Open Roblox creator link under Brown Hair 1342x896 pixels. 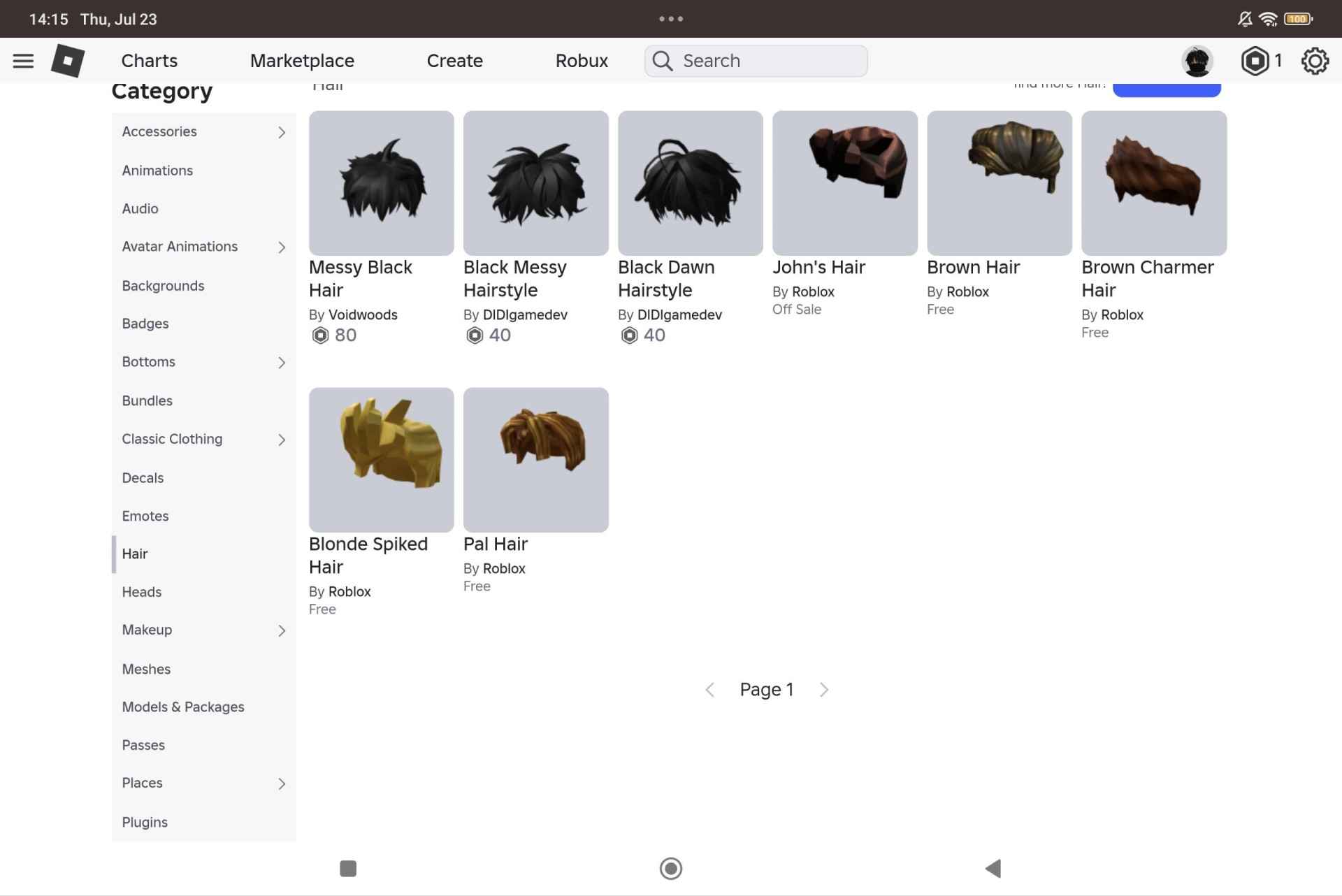pyautogui.click(x=967, y=291)
